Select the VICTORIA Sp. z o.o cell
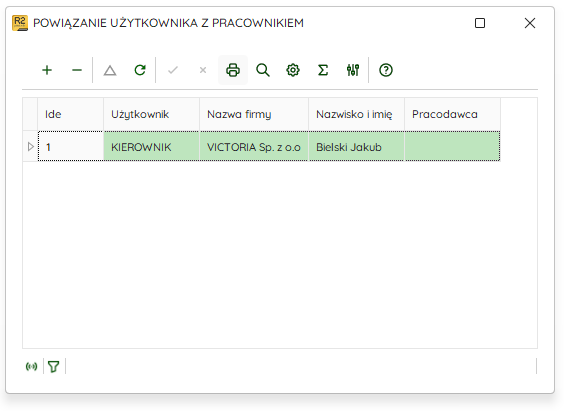This screenshot has height=411, width=564. (254, 146)
